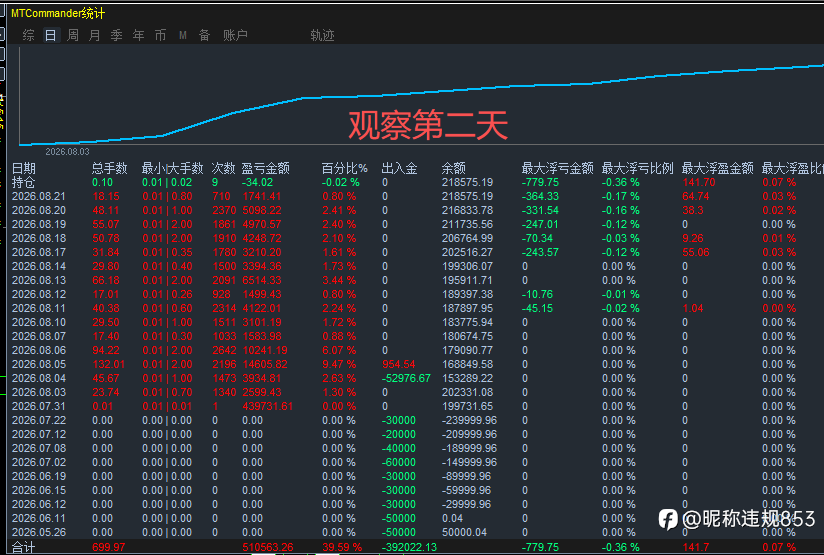Click lot range 0.01 | 0.80
This screenshot has height=555, width=824.
click(167, 197)
